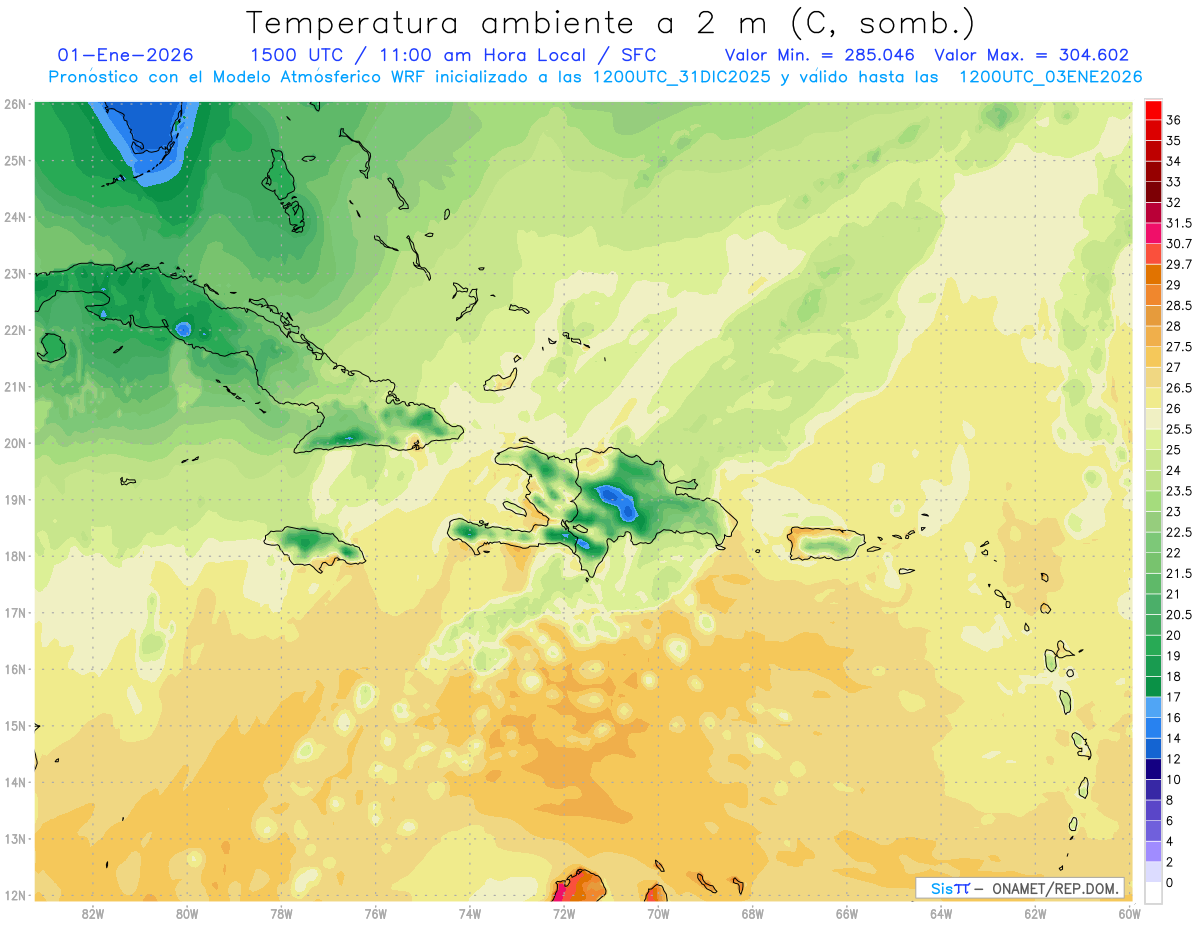Click the '23N' latitude axis label

pos(15,273)
